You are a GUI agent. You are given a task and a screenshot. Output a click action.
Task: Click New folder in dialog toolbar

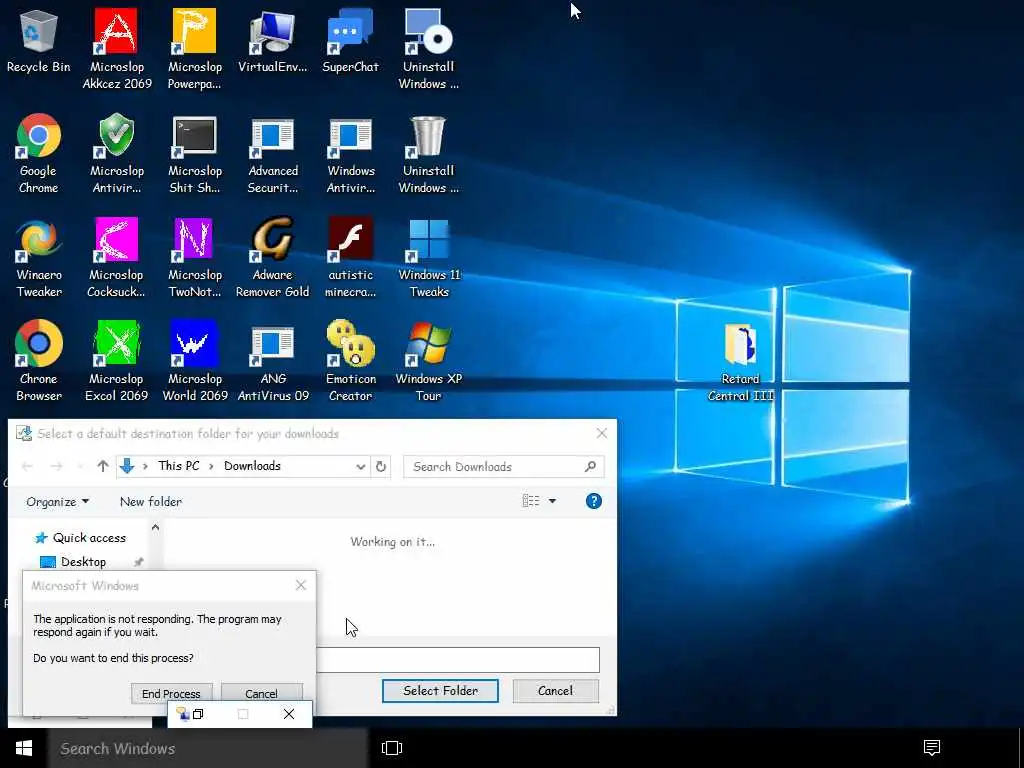(x=151, y=502)
